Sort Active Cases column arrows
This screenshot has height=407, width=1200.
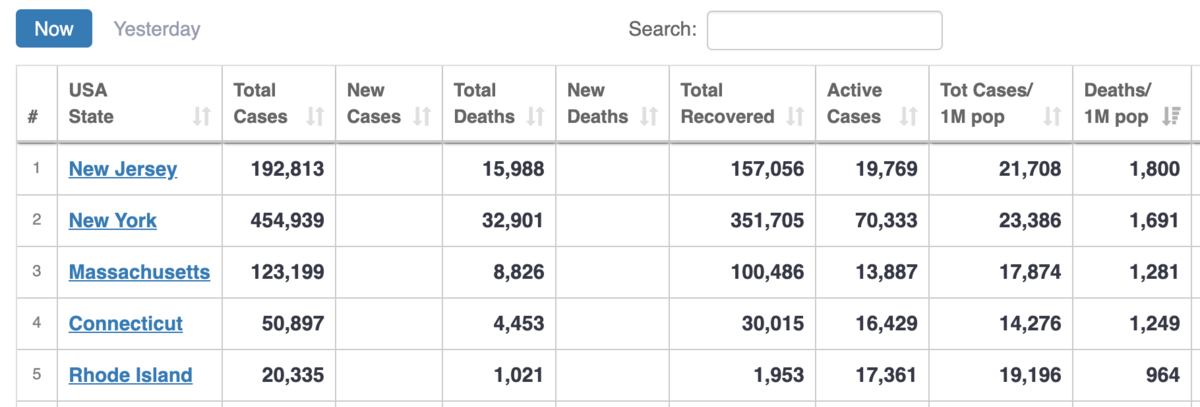coord(909,117)
